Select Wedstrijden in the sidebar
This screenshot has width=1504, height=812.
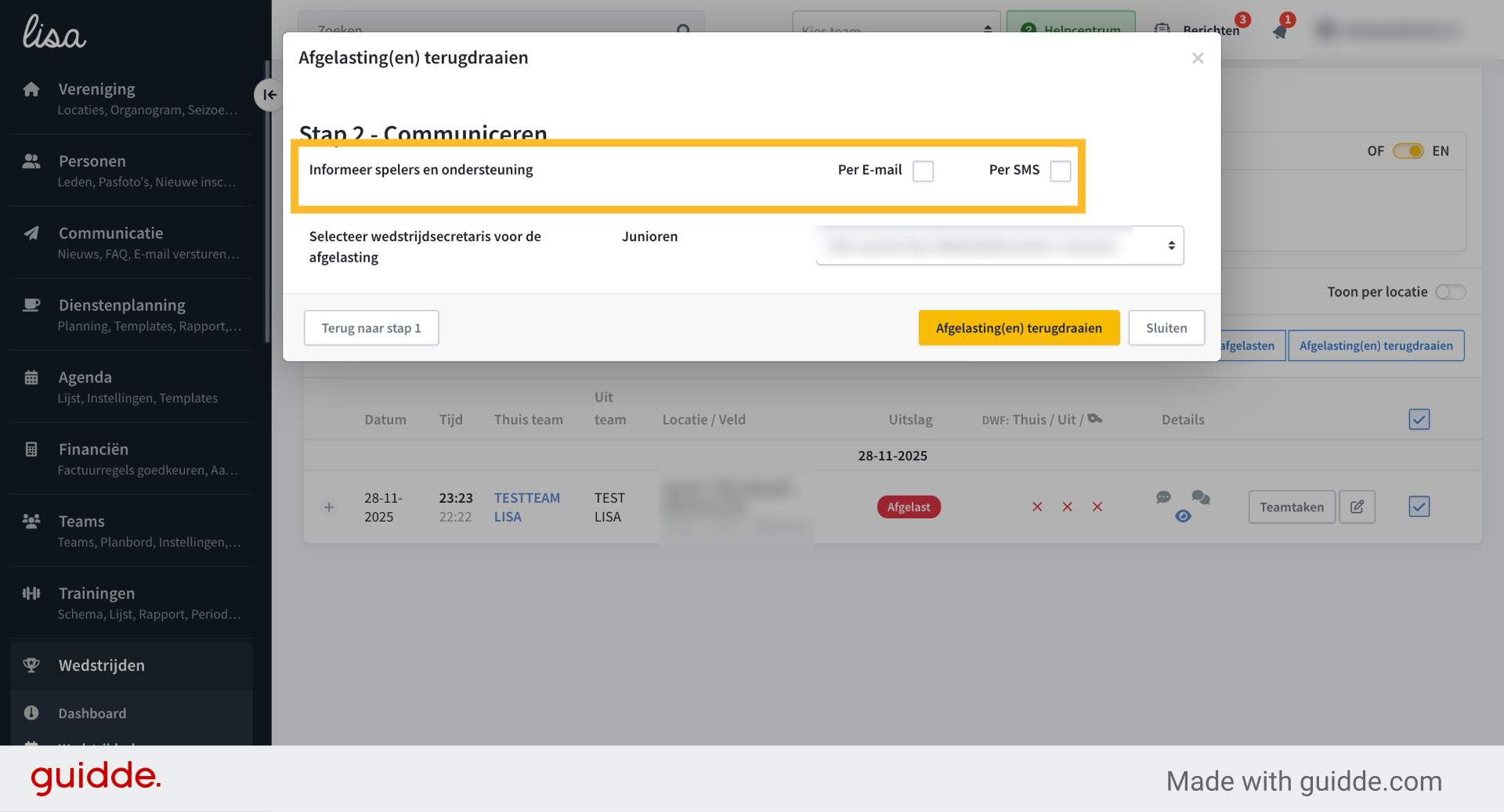132,666
